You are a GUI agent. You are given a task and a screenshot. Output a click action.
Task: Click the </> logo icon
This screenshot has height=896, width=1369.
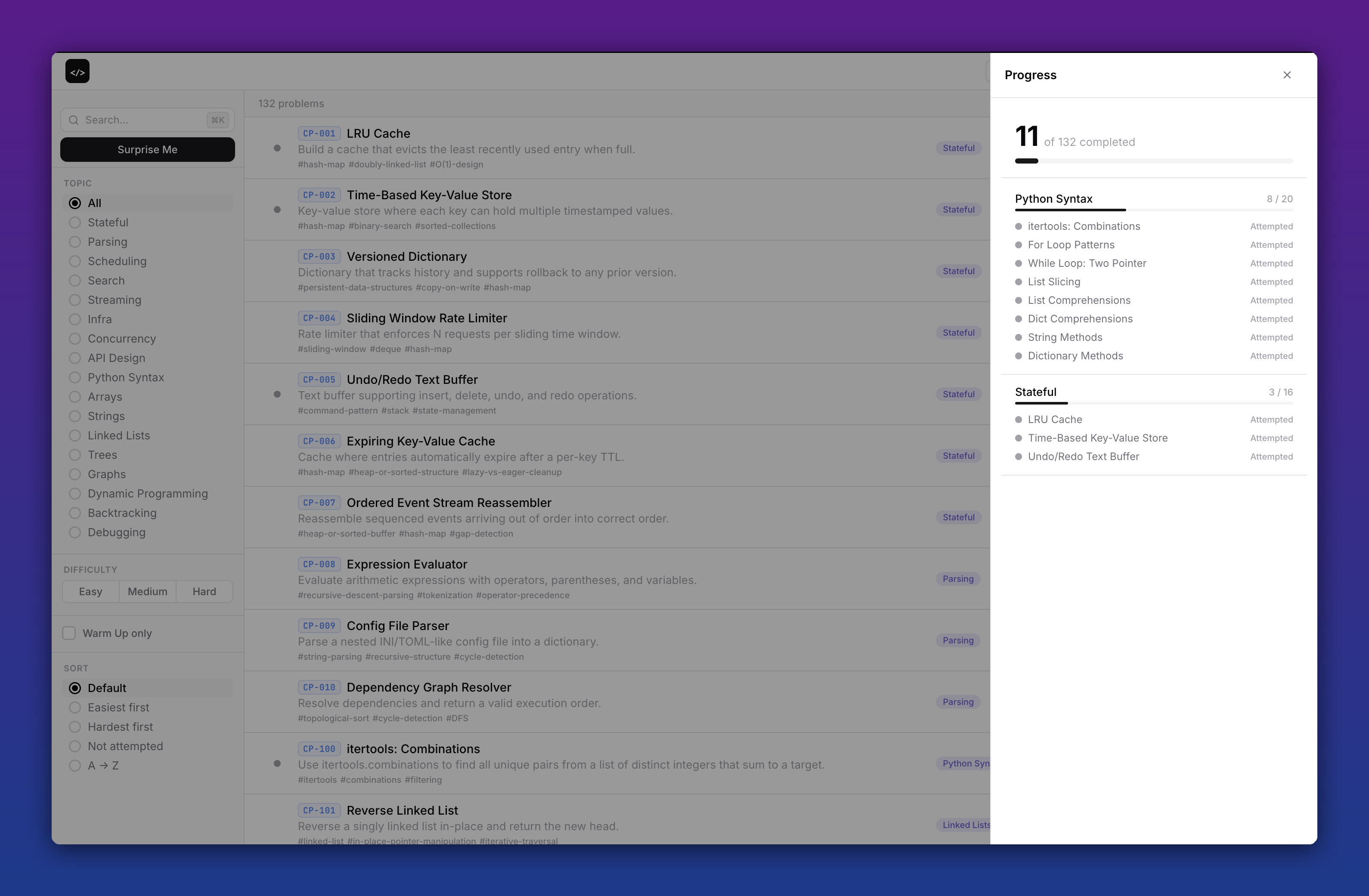point(77,71)
